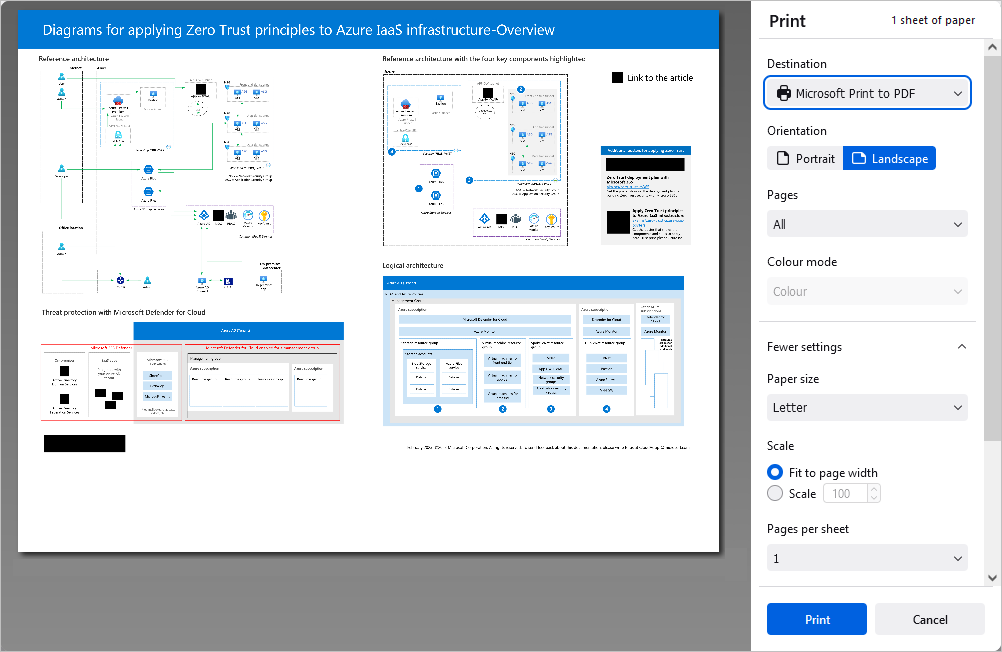Click the Scale stepper up arrow
This screenshot has width=1002, height=652.
(x=874, y=489)
